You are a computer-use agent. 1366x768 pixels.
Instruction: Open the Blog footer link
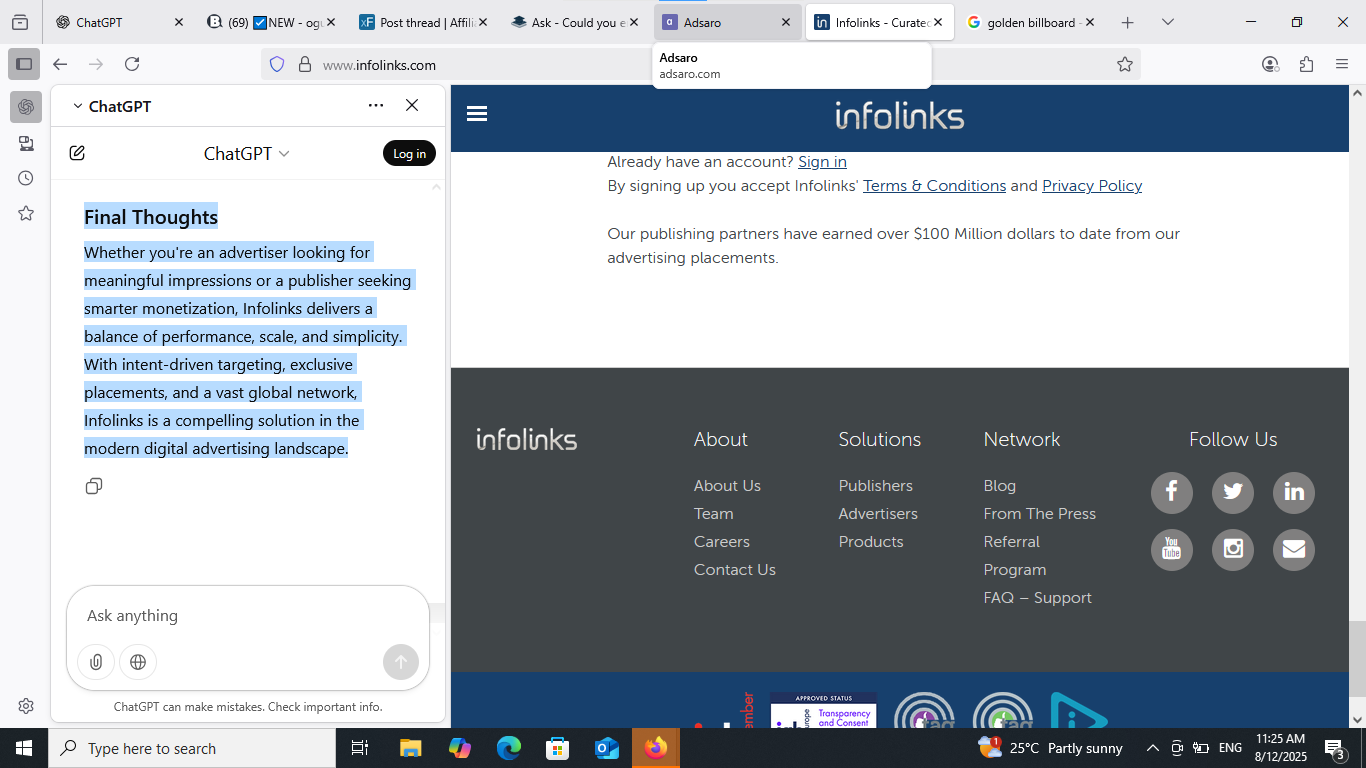(x=999, y=486)
